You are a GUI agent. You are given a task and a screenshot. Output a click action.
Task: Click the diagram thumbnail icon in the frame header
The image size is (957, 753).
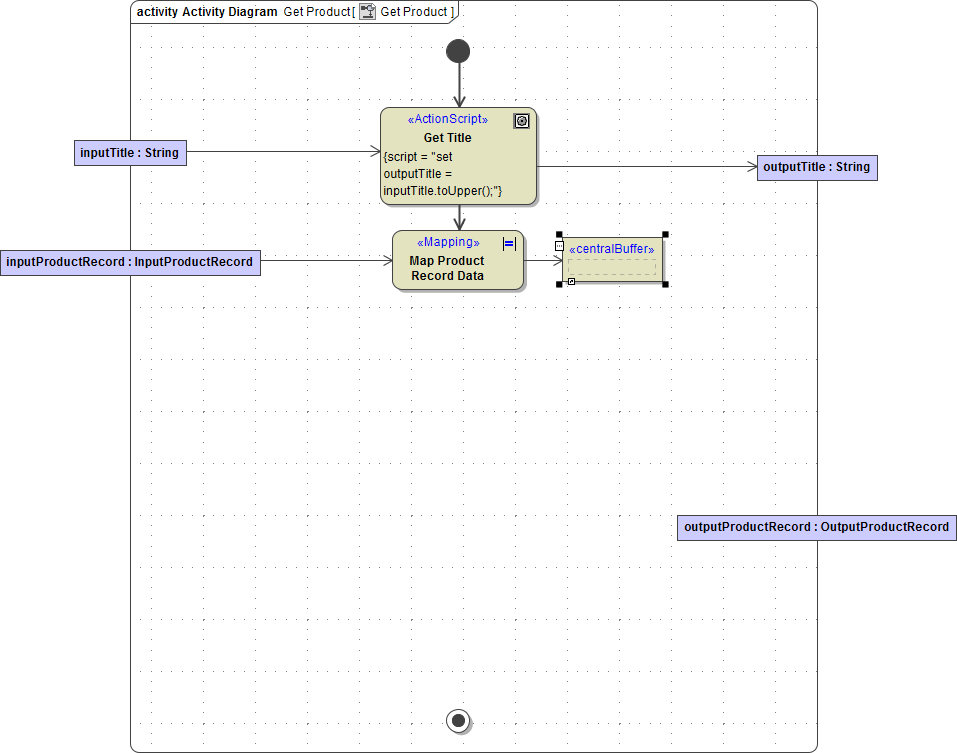click(x=367, y=11)
